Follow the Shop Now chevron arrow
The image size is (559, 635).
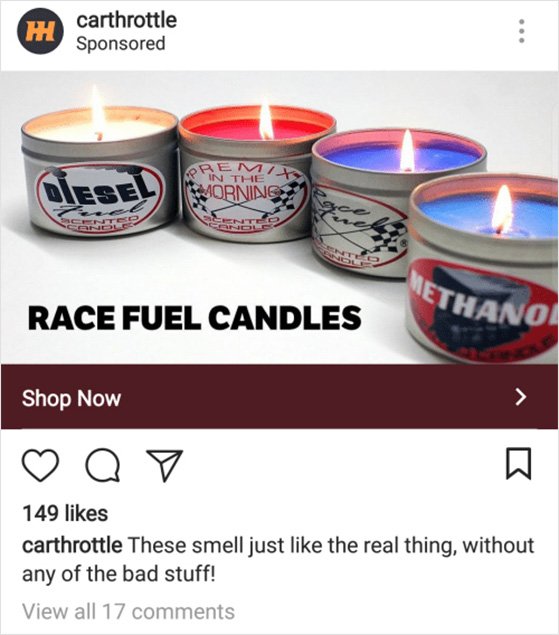(x=521, y=397)
